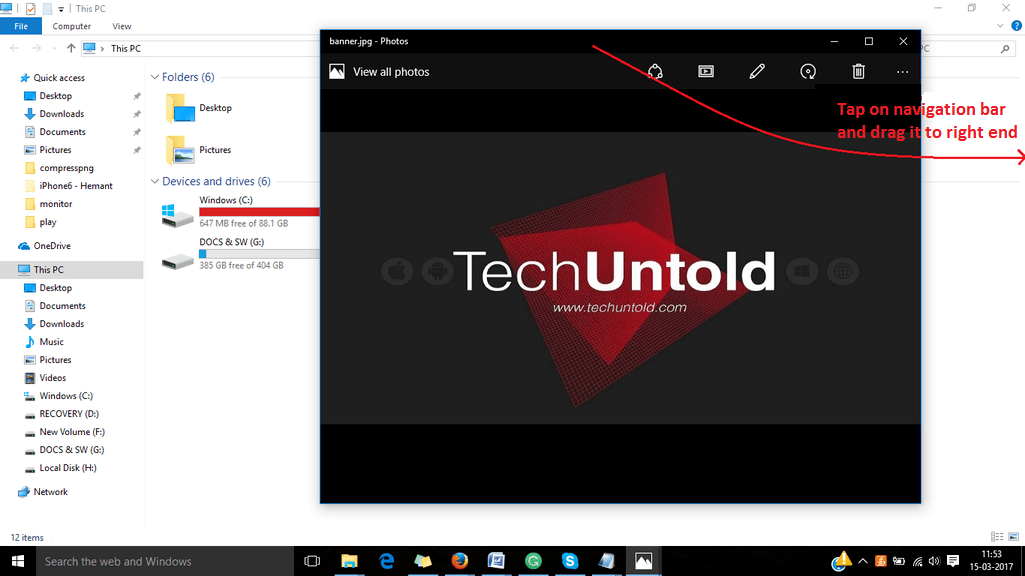
Task: Select Quick access in navigation pane
Action: (x=52, y=78)
